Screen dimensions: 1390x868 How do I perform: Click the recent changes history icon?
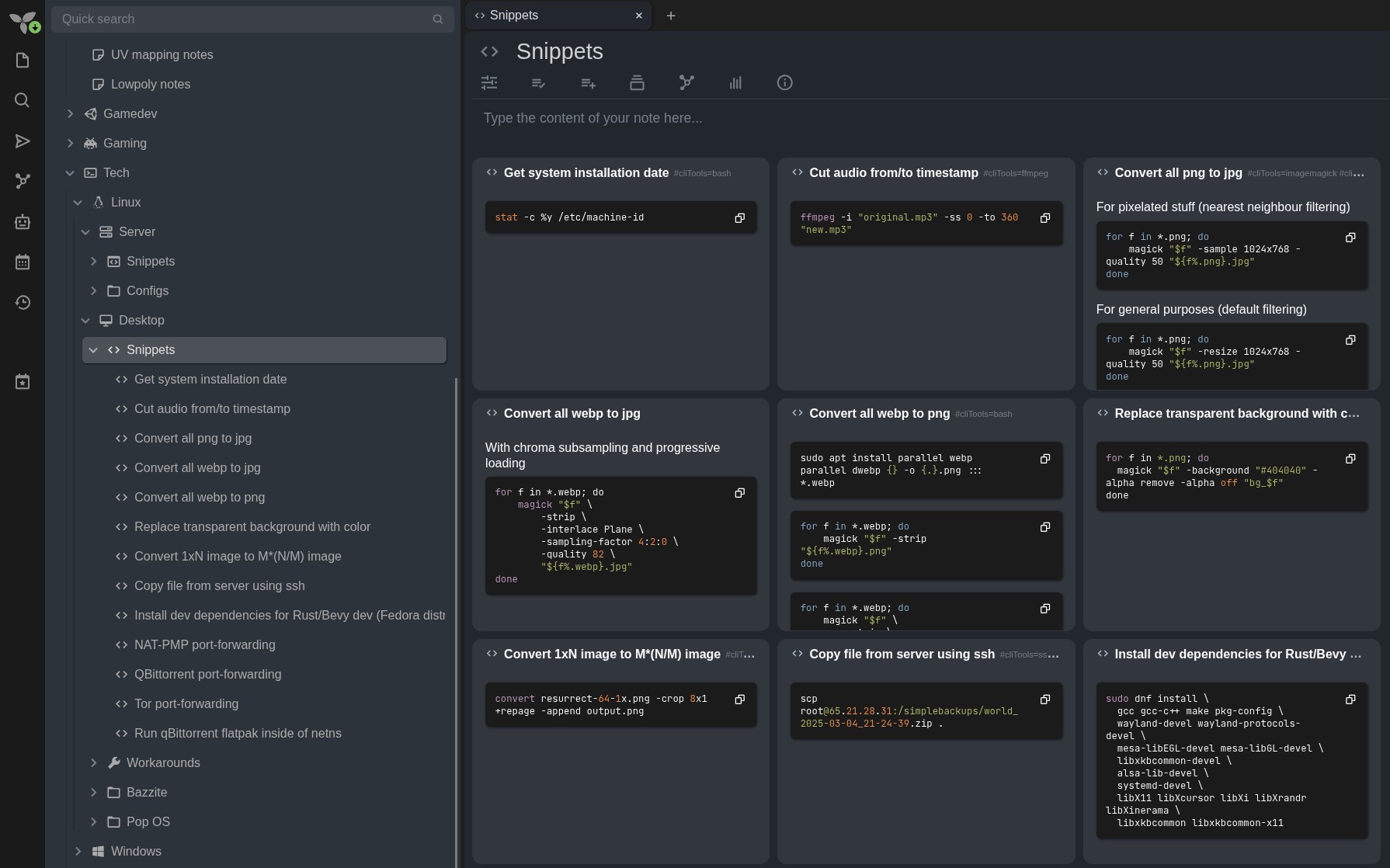[x=23, y=303]
